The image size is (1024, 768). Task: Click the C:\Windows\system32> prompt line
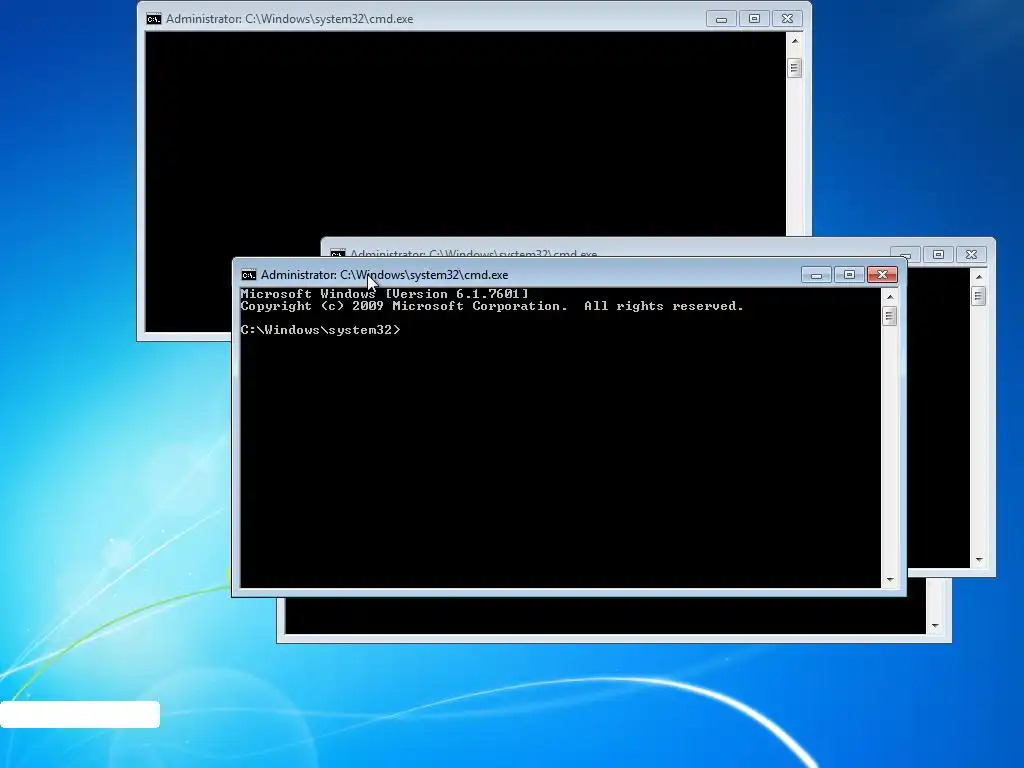pyautogui.click(x=320, y=330)
